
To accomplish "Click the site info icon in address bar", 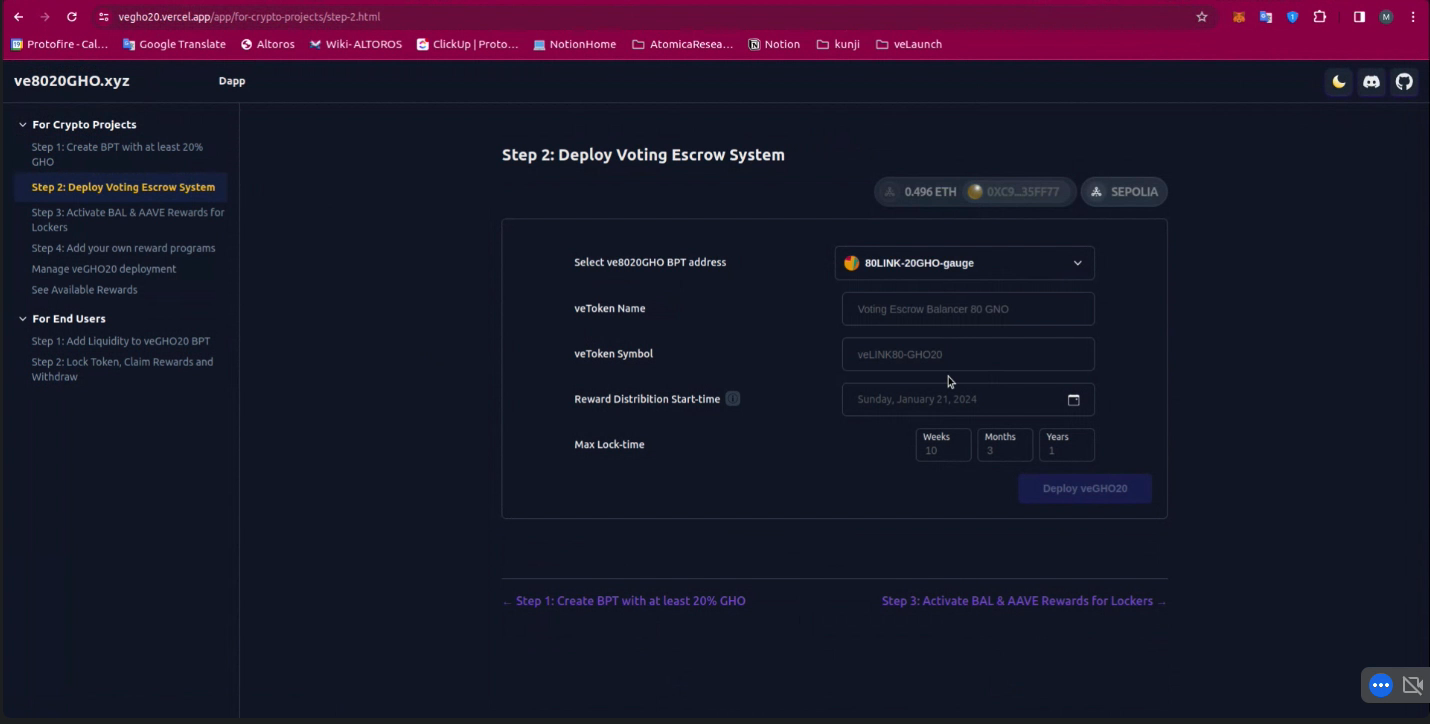I will pos(103,17).
